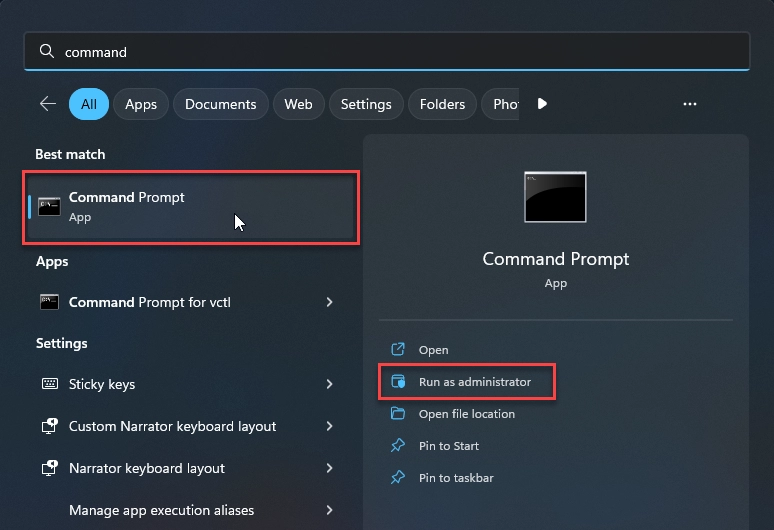The image size is (774, 530).
Task: Open Narrator keyboard layout setting
Action: [x=191, y=468]
